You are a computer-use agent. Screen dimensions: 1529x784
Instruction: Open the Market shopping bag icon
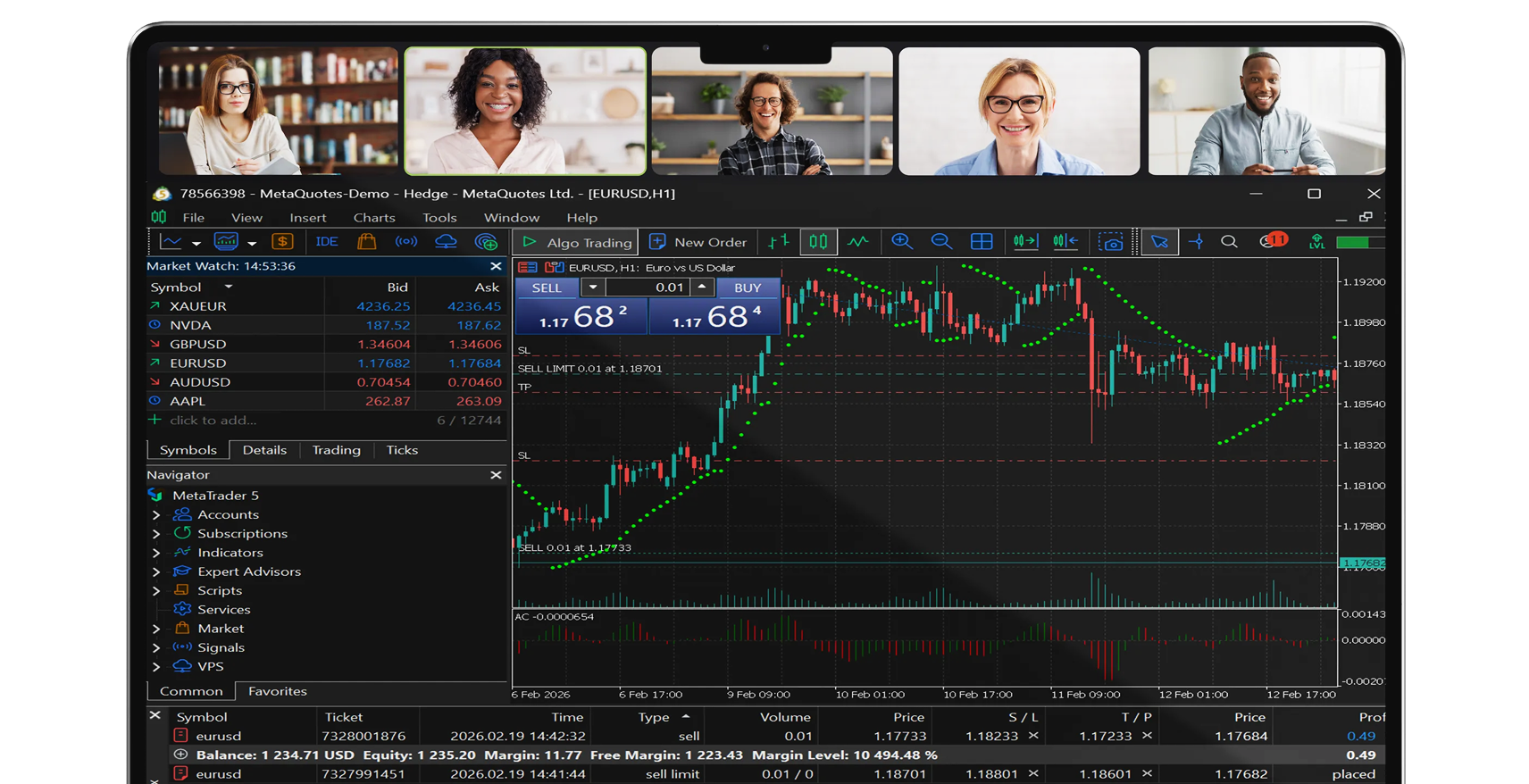pyautogui.click(x=366, y=242)
